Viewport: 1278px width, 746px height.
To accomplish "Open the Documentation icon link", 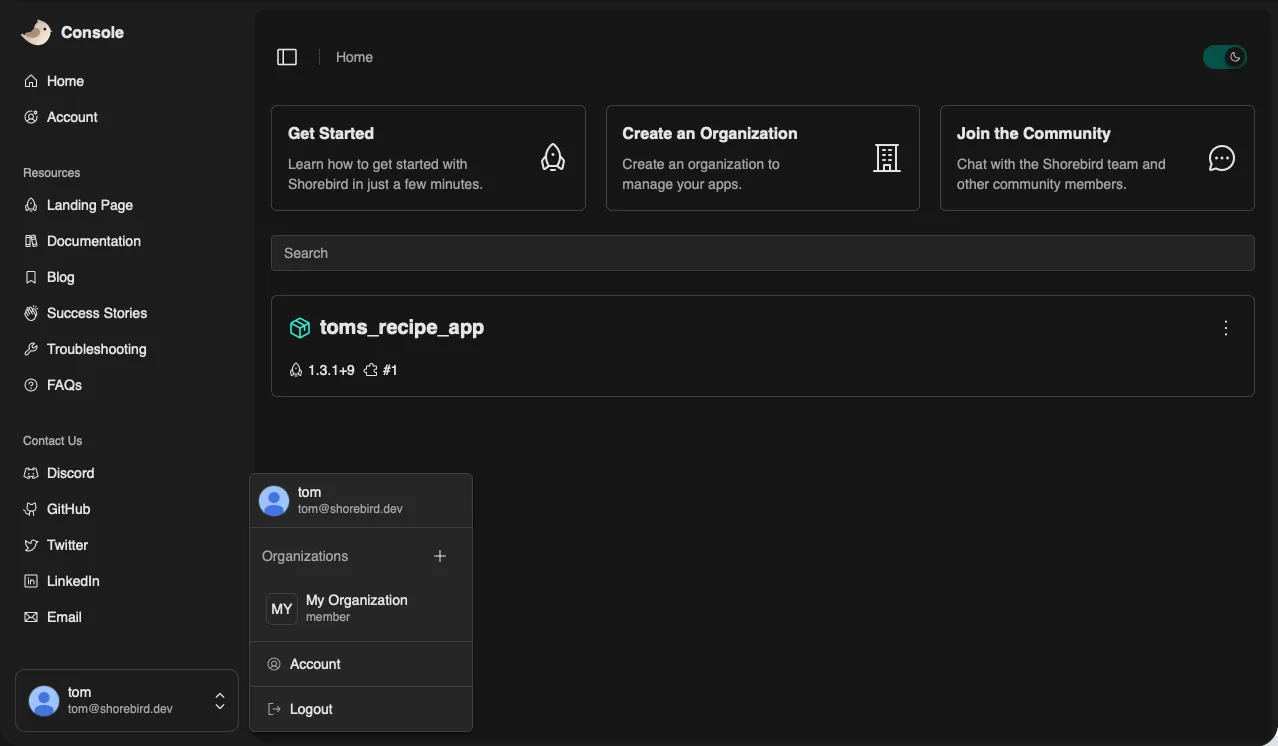I will (x=30, y=241).
